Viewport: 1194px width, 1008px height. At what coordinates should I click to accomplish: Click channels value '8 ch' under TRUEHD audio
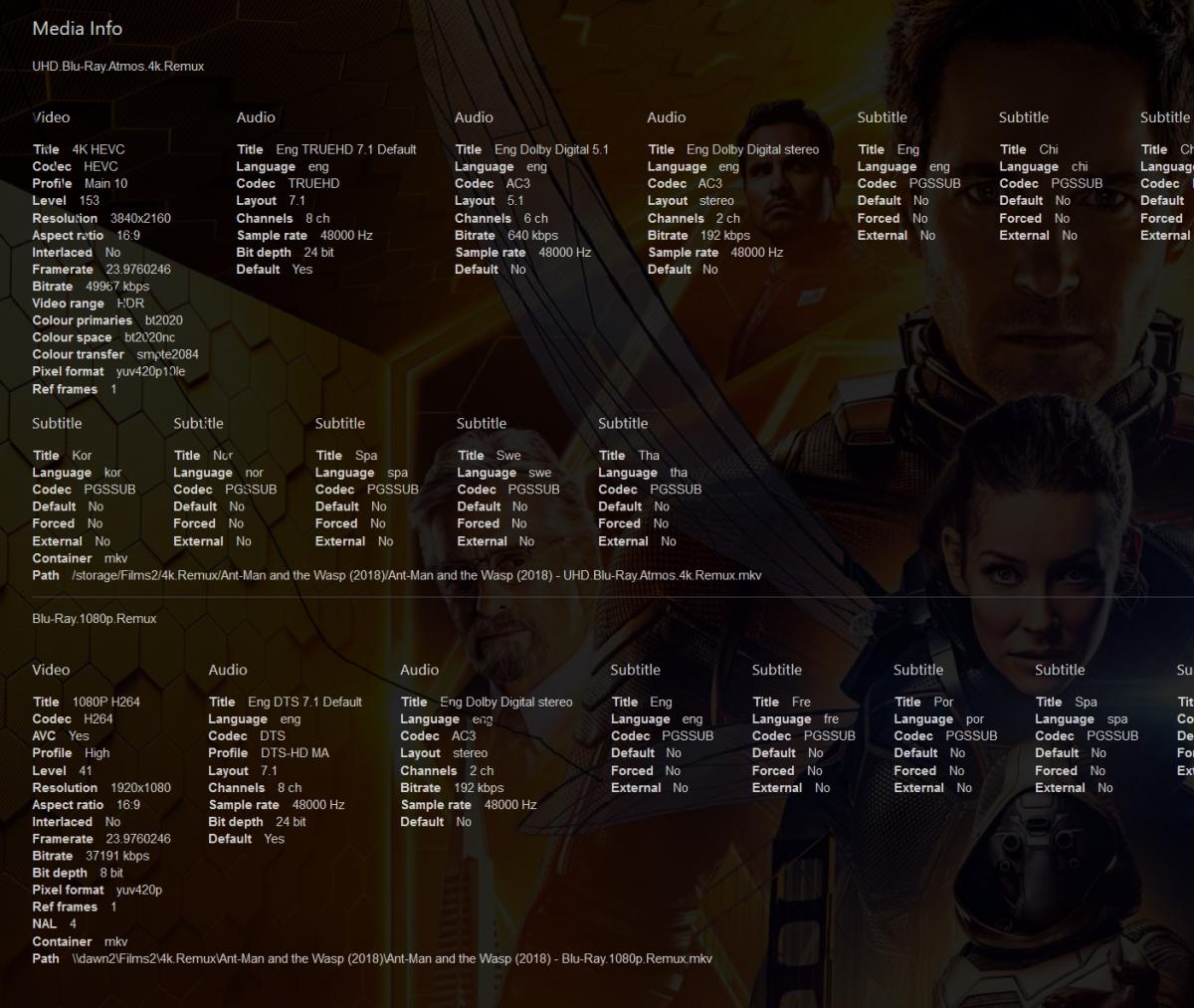click(317, 218)
